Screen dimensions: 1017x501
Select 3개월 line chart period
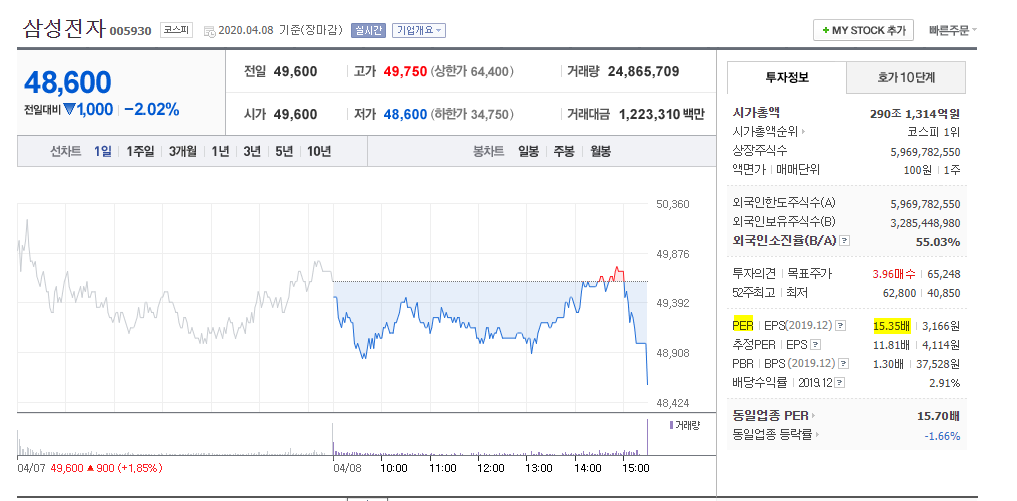[x=182, y=151]
